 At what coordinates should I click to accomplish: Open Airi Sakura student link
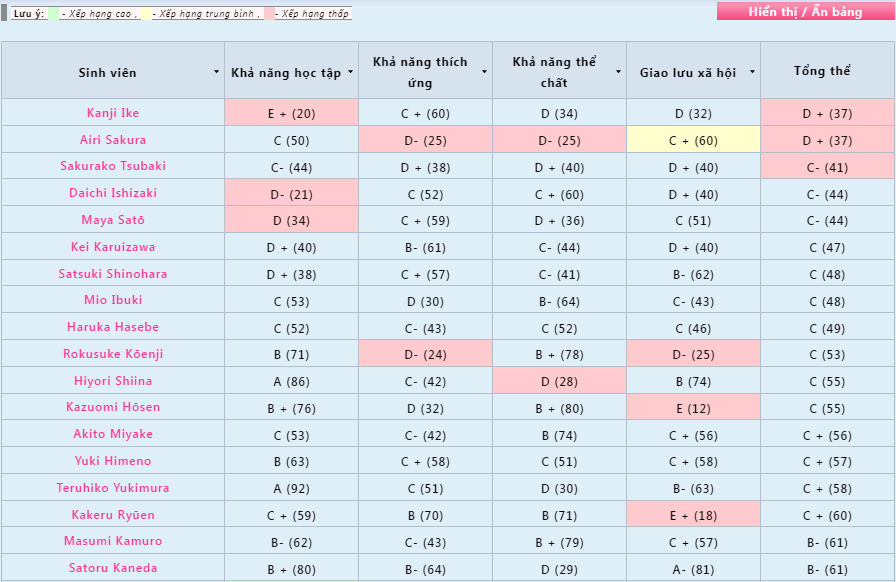113,140
